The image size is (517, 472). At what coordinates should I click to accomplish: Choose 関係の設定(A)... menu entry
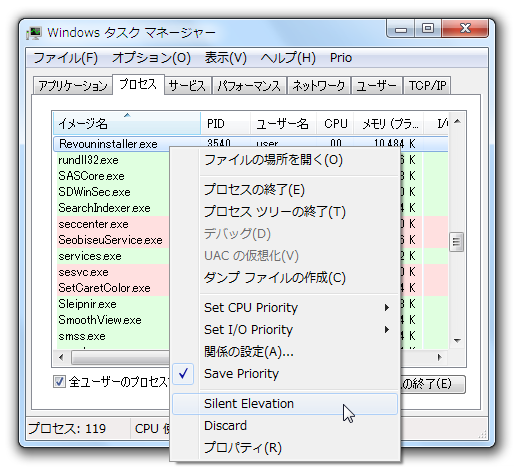tap(285, 351)
